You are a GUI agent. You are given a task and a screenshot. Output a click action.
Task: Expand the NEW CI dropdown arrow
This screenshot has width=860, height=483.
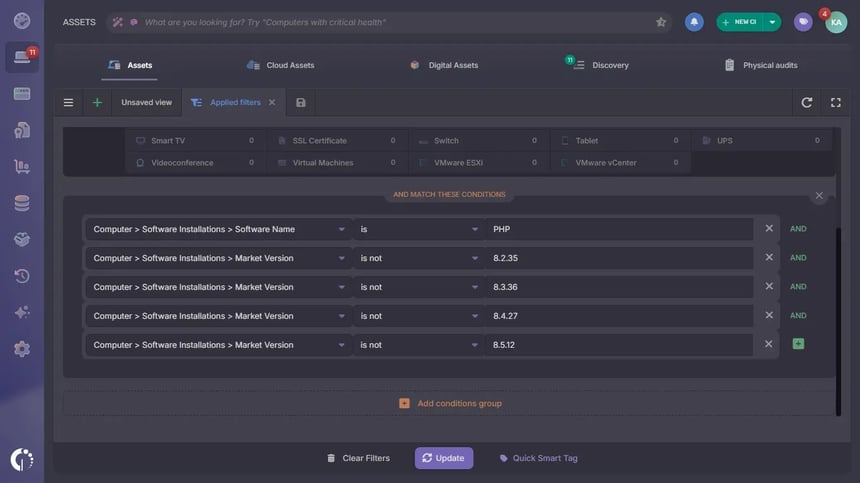[x=772, y=22]
